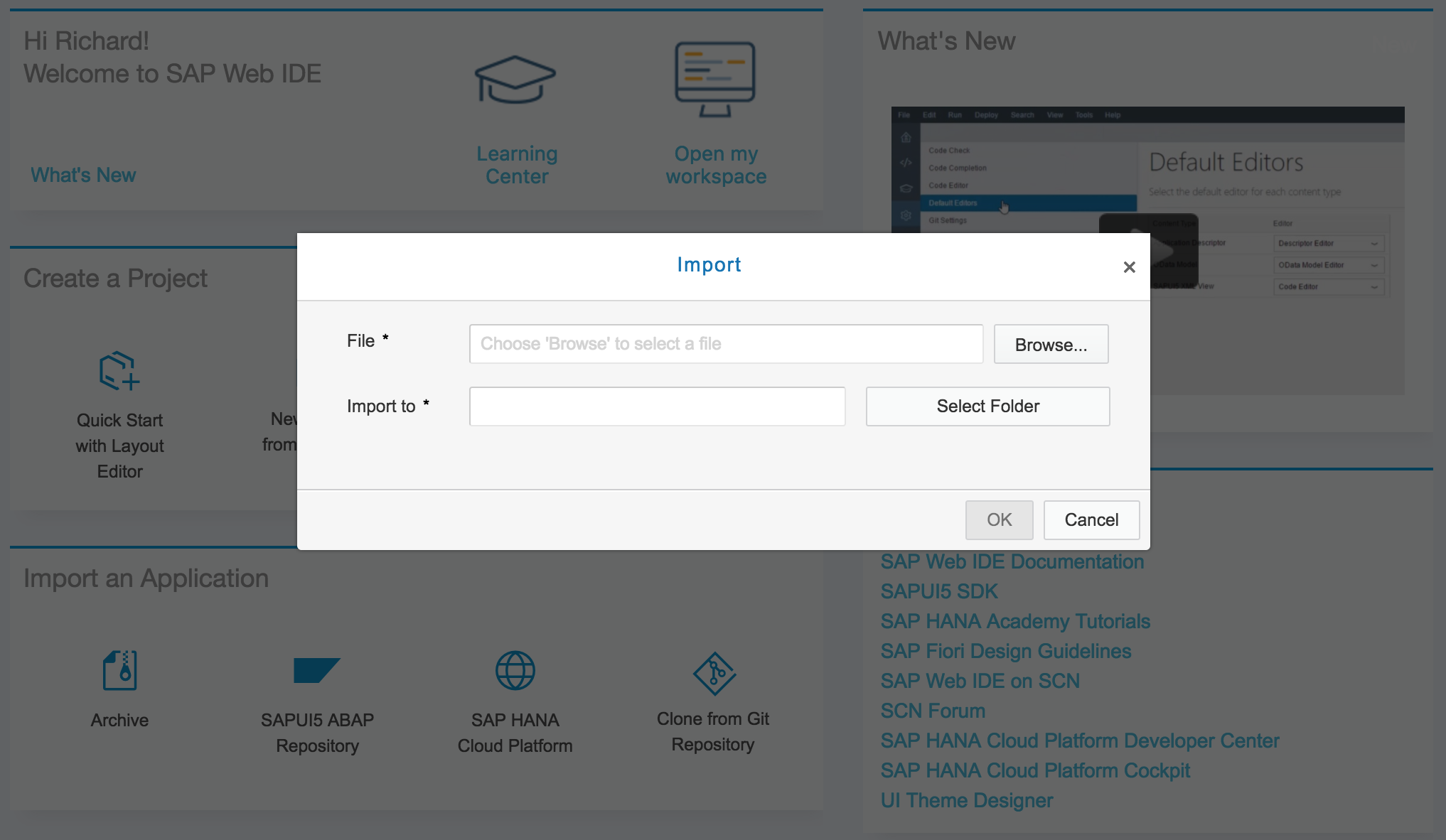1446x840 pixels.
Task: Click the SAP HANA Cloud Platform globe icon
Action: [x=515, y=670]
